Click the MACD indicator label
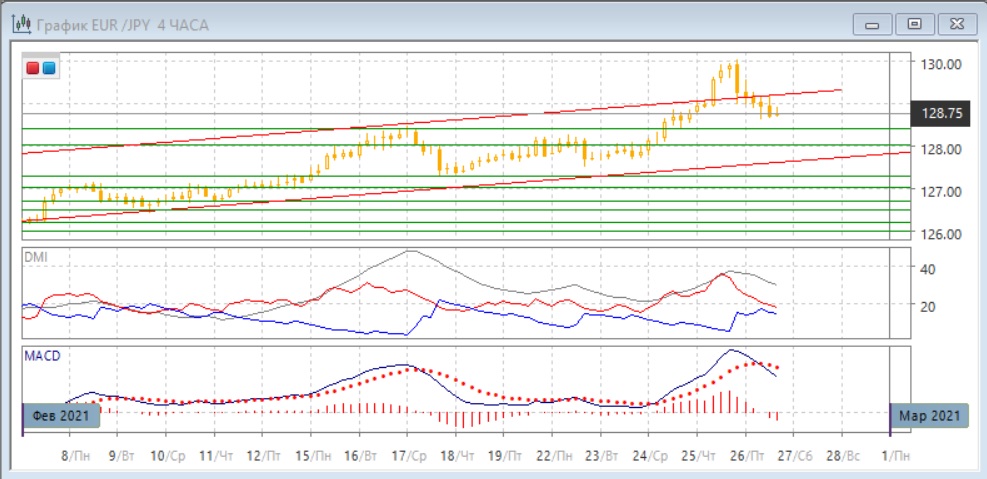Image resolution: width=987 pixels, height=479 pixels. pyautogui.click(x=41, y=355)
